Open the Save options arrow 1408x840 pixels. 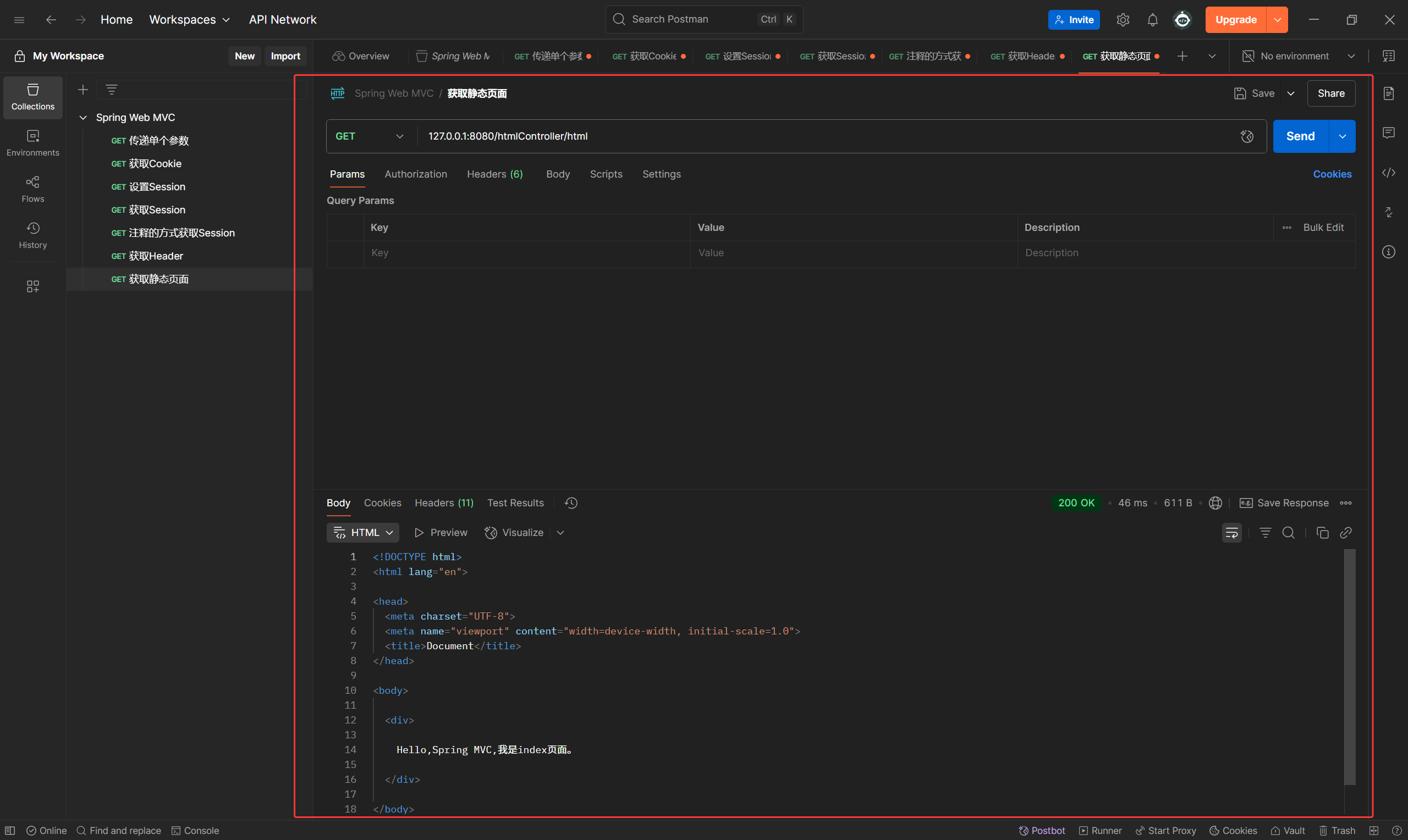coord(1291,93)
